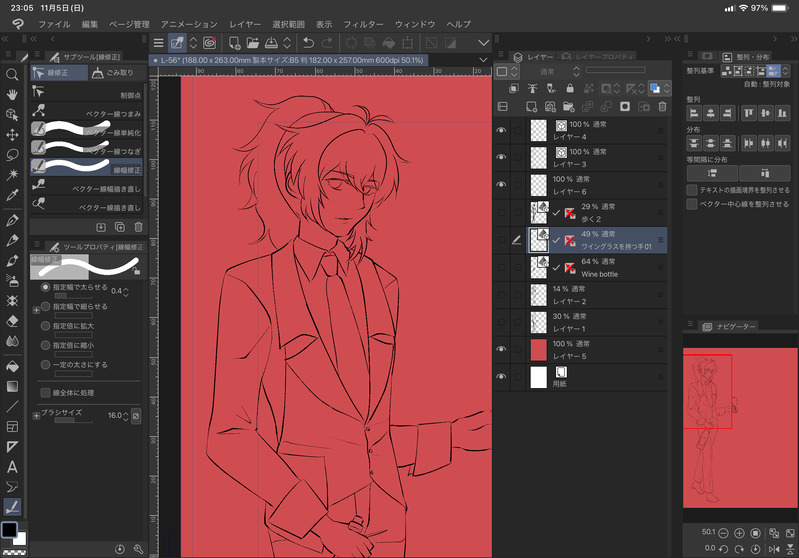Check テキストの描画境界を整列させる option

(x=692, y=189)
